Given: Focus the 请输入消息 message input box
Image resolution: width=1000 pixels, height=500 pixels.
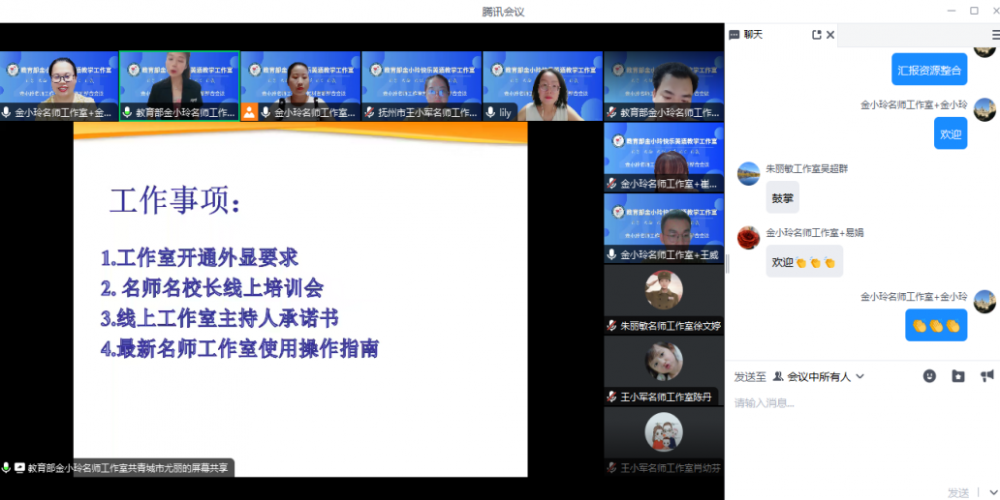Looking at the screenshot, I should pos(862,440).
